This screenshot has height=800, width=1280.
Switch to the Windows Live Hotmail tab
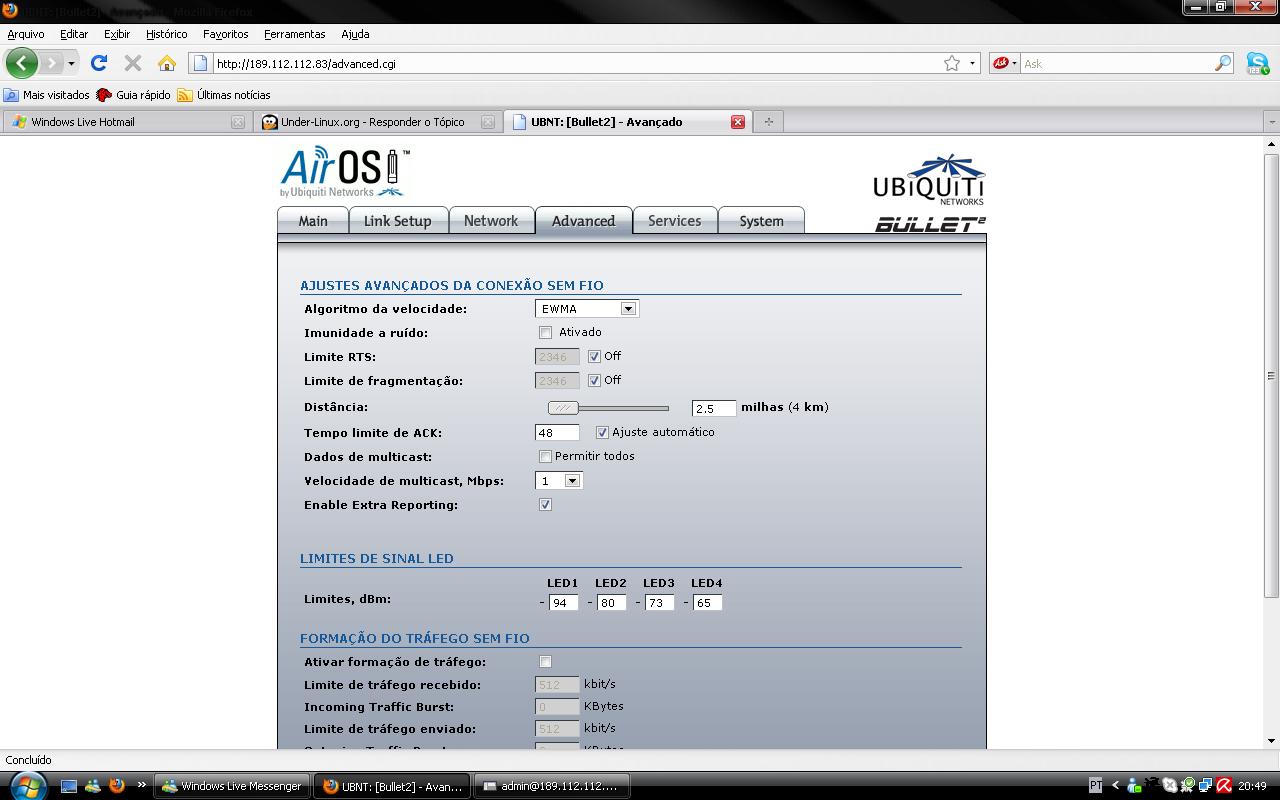coord(127,122)
